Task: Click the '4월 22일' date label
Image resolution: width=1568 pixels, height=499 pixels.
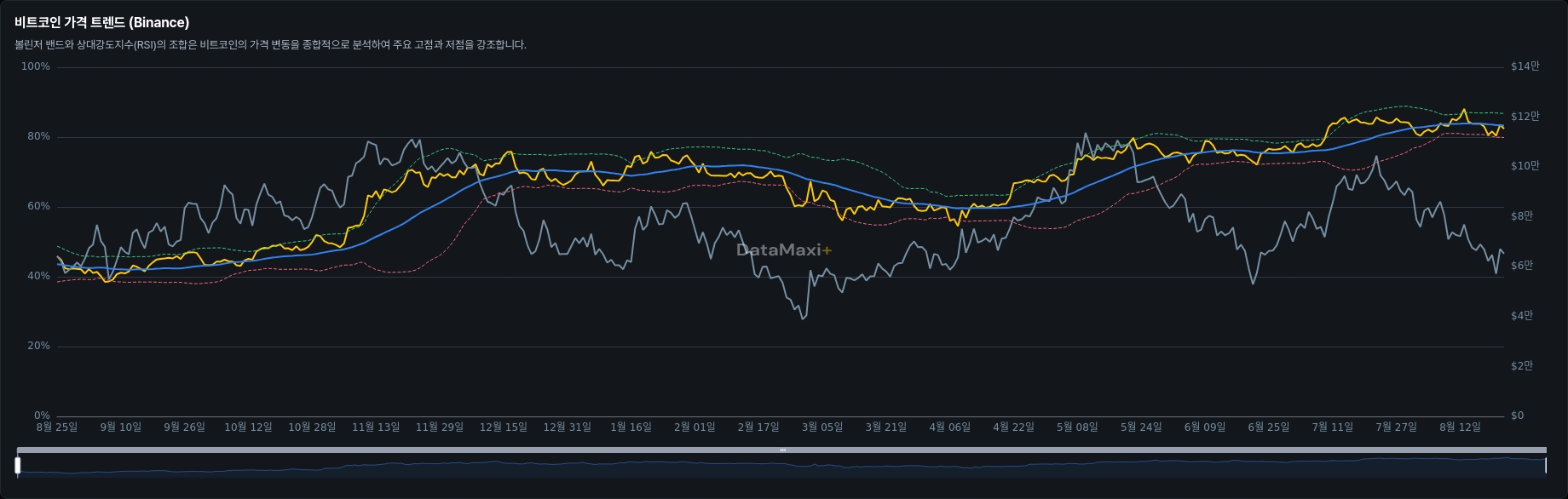Action: (1013, 427)
